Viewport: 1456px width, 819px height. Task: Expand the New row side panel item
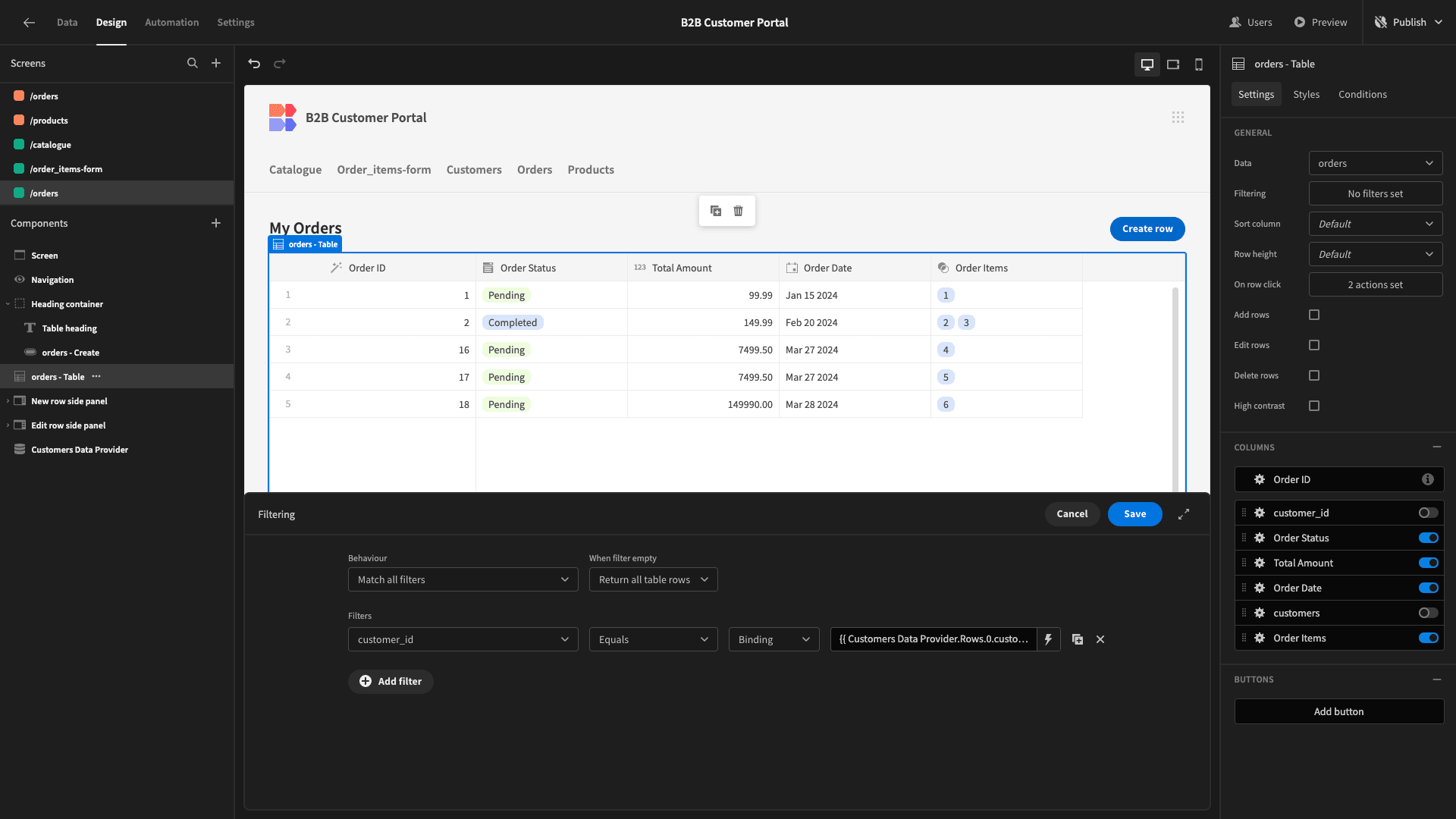point(8,401)
